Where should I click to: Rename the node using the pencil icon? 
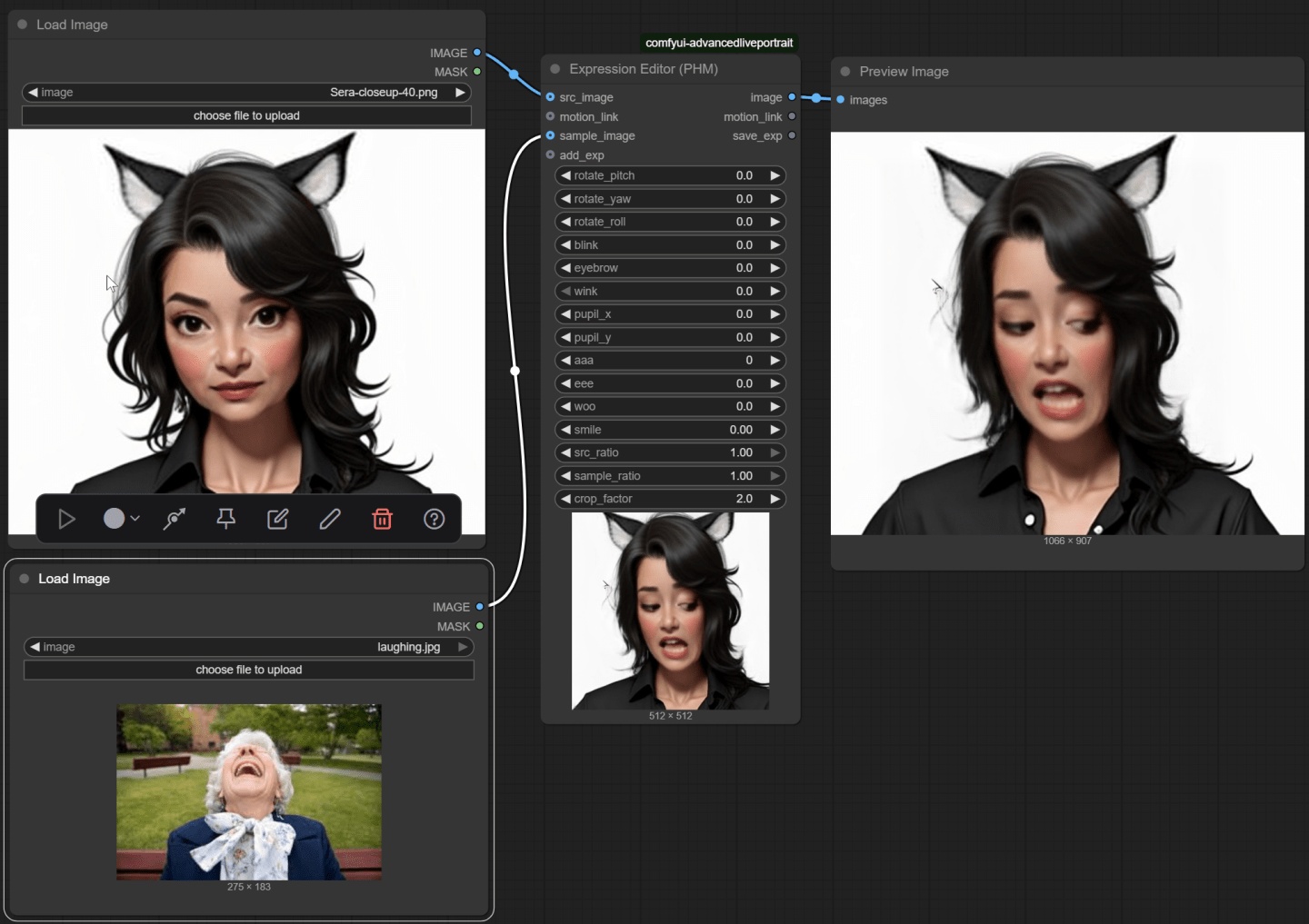329,519
